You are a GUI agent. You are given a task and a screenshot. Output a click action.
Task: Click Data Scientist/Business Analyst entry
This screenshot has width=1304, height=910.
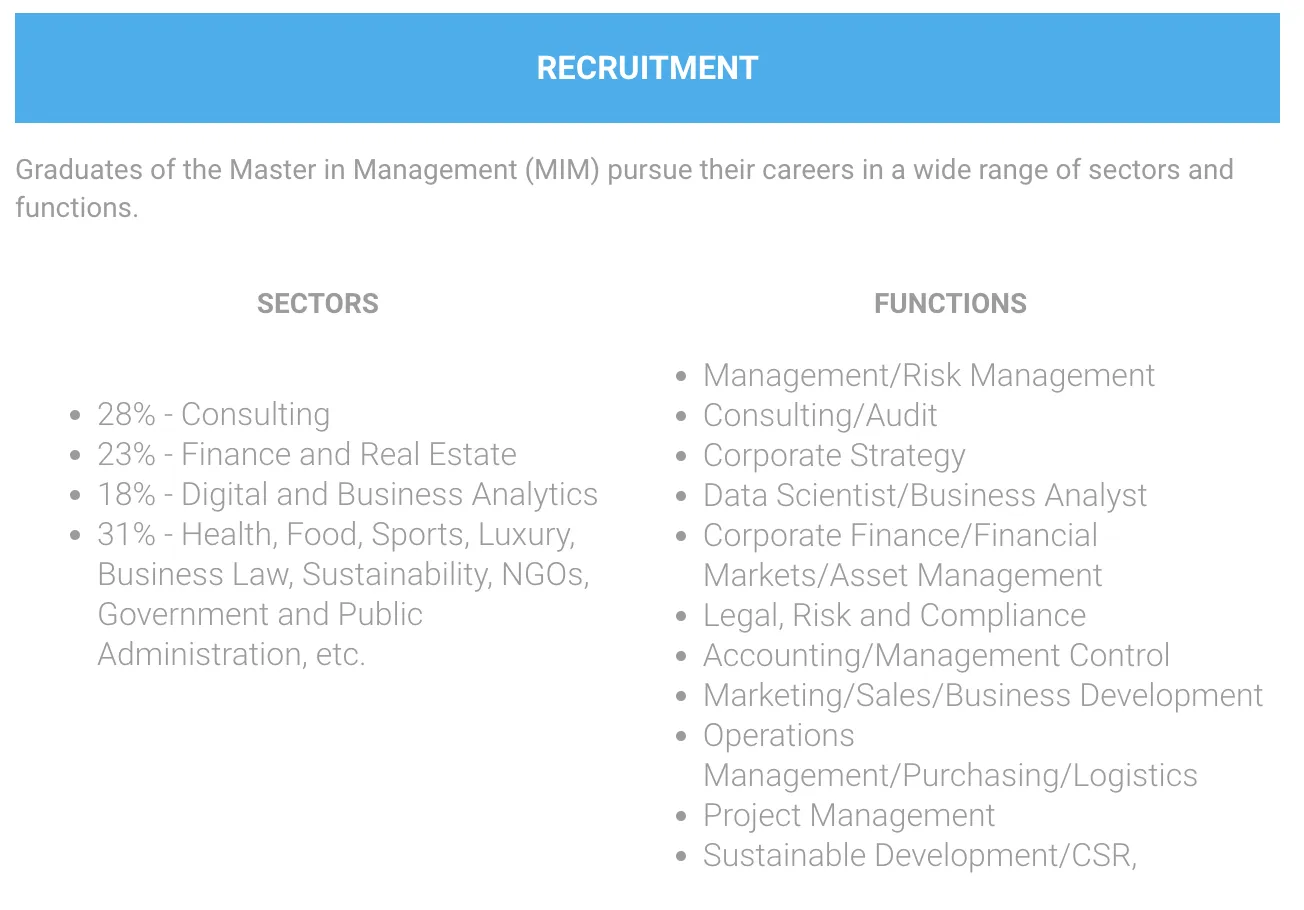[x=924, y=495]
